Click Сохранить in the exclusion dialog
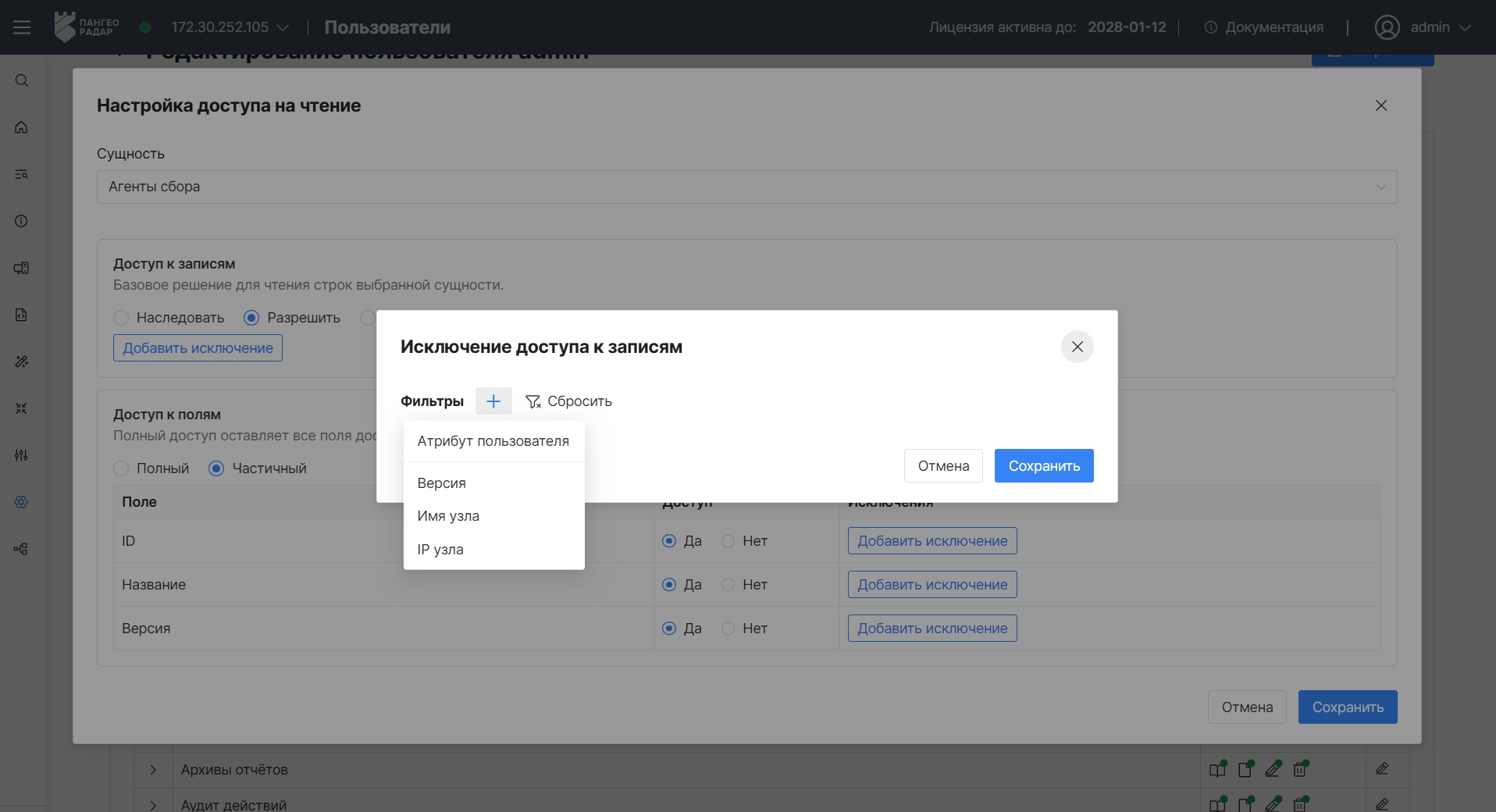The width and height of the screenshot is (1496, 812). (x=1044, y=466)
